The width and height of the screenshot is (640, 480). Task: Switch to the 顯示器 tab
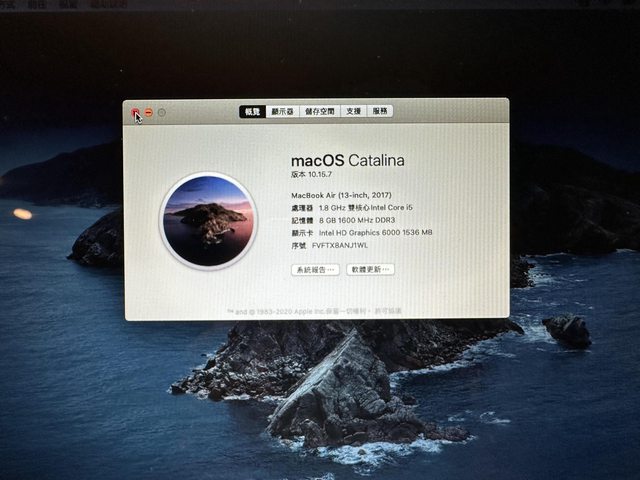pyautogui.click(x=283, y=112)
